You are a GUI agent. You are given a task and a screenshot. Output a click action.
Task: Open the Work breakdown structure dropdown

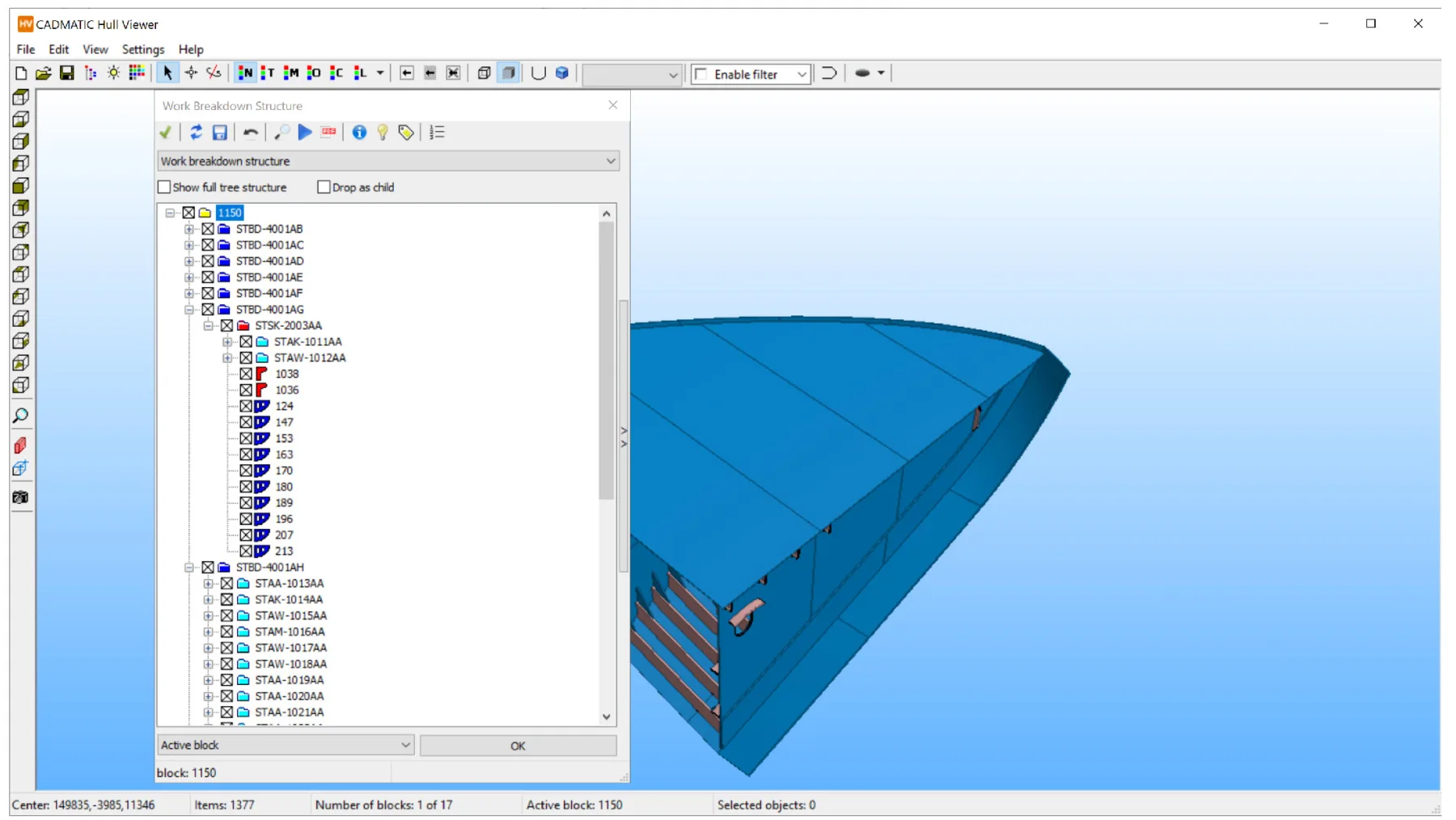611,161
